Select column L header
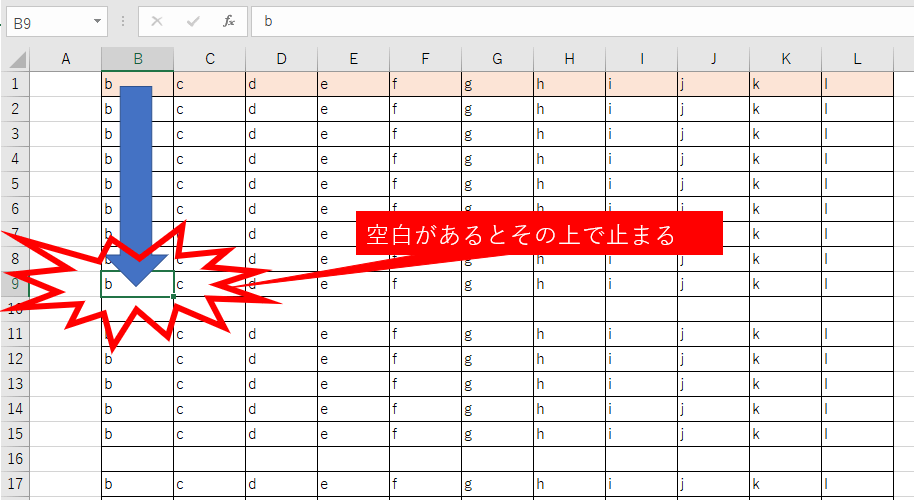The image size is (915, 500). tap(857, 59)
